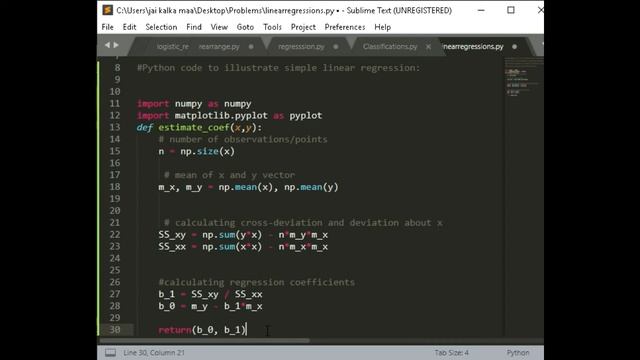This screenshot has height=360, width=640.
Task: Click the word estimate_coef on line 13
Action: pos(194,128)
